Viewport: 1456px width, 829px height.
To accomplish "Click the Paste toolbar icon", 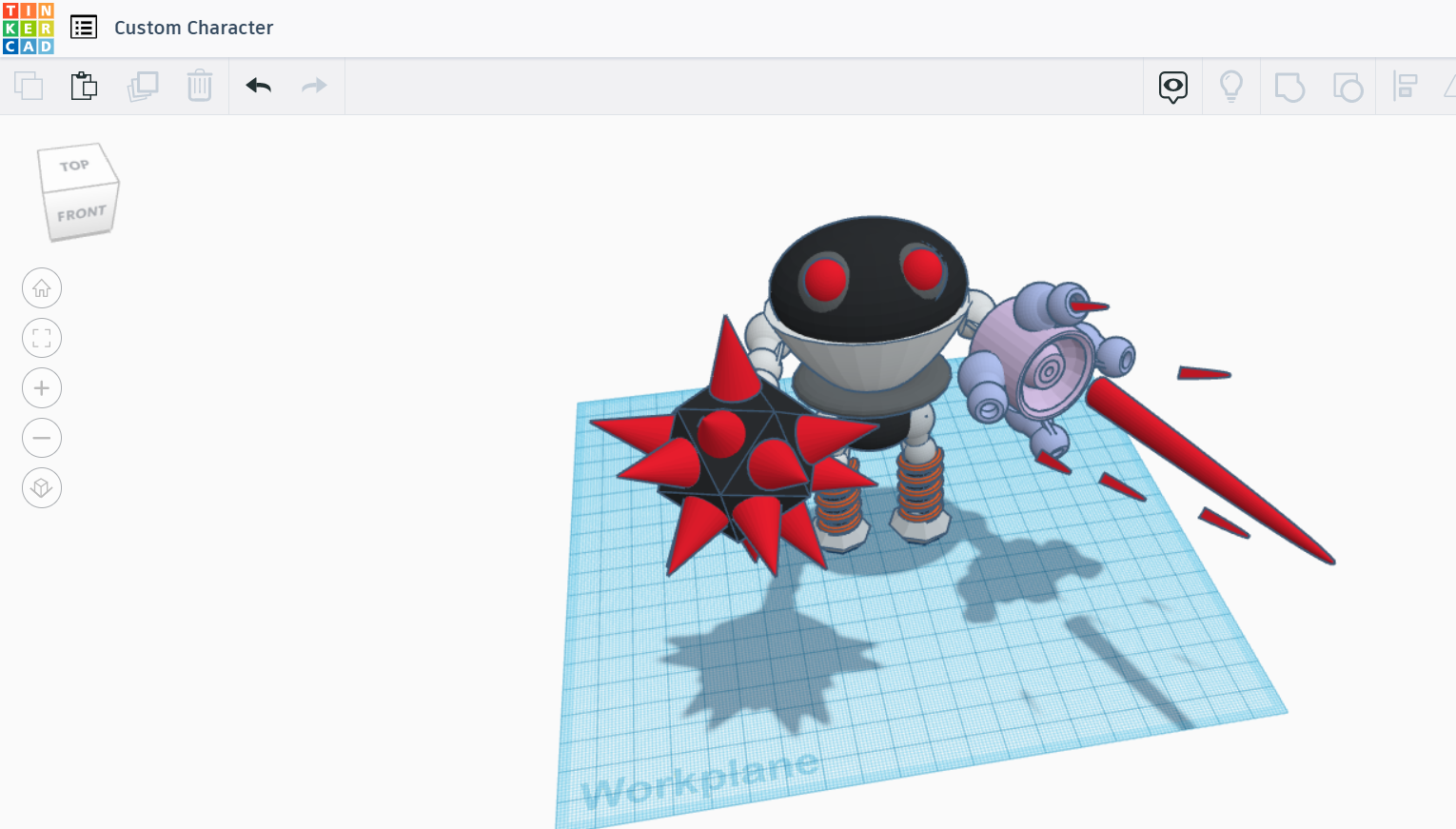I will pos(84,86).
